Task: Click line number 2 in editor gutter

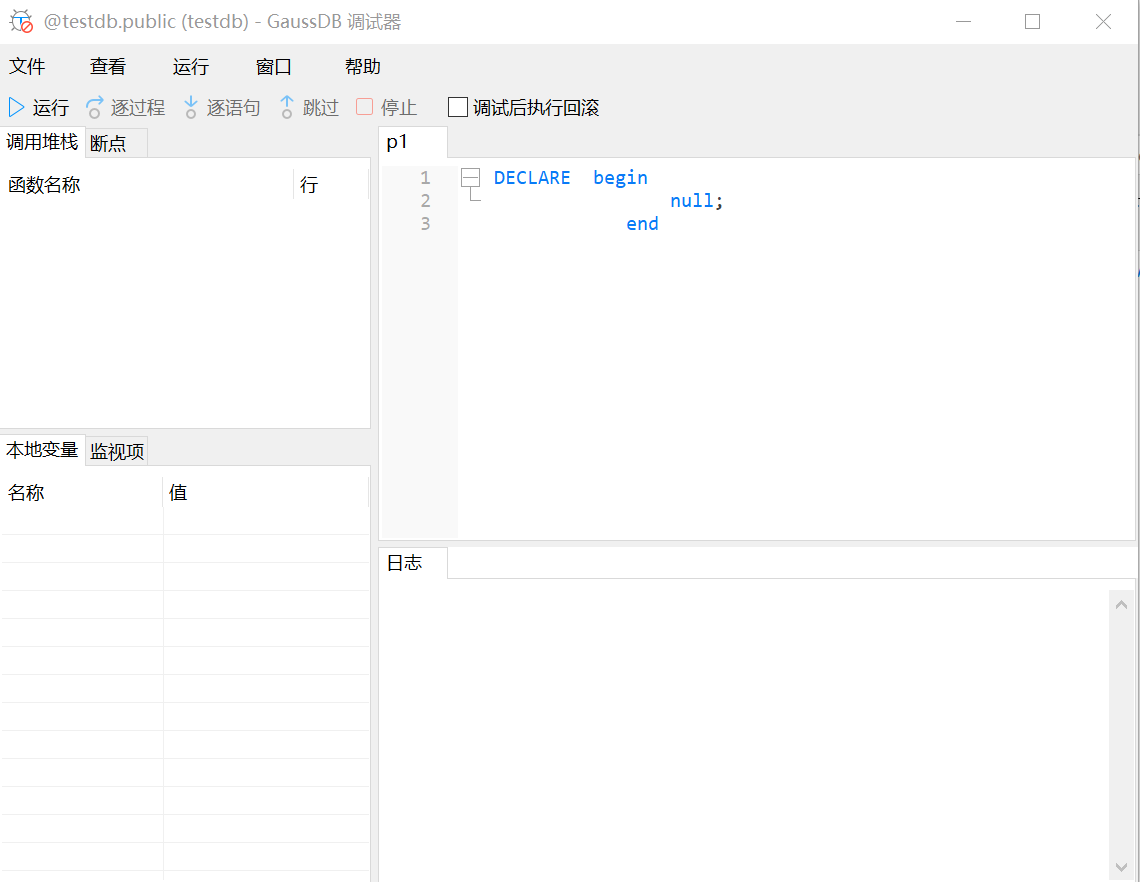Action: 425,201
